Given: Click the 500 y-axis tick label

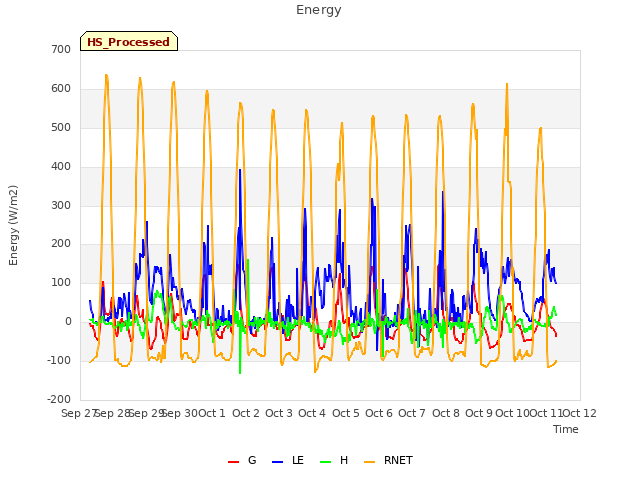Looking at the screenshot, I should pos(61,127).
